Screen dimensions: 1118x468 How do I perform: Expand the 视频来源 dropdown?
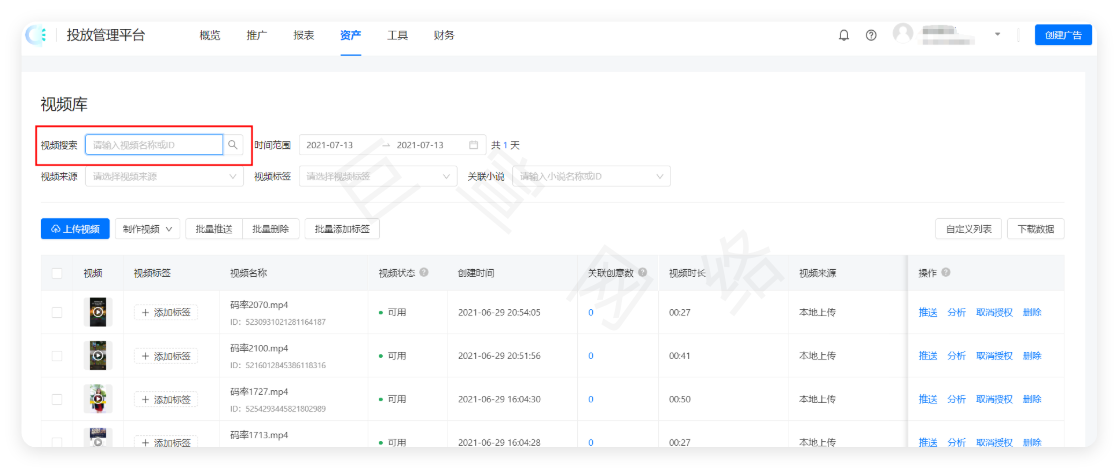pyautogui.click(x=164, y=176)
